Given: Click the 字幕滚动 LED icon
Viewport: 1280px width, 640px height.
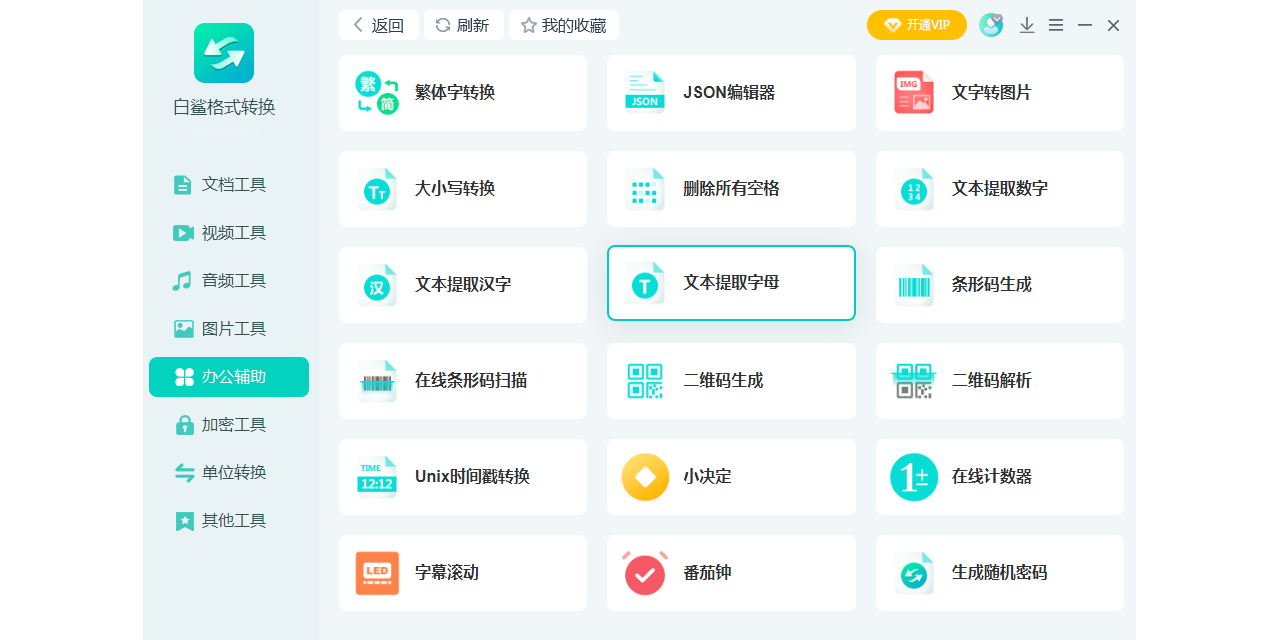Looking at the screenshot, I should click(377, 573).
